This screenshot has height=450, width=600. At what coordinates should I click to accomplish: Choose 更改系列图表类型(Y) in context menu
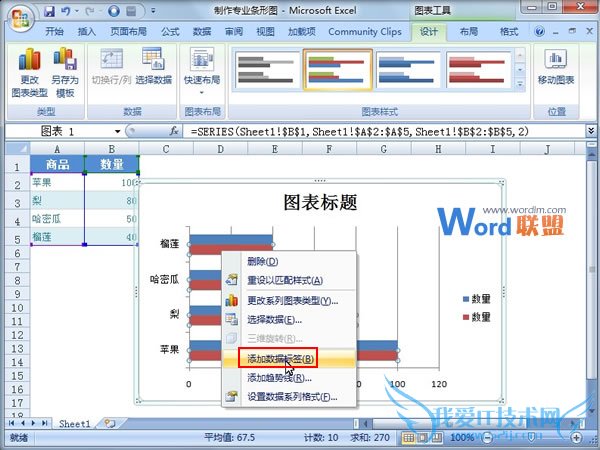289,301
